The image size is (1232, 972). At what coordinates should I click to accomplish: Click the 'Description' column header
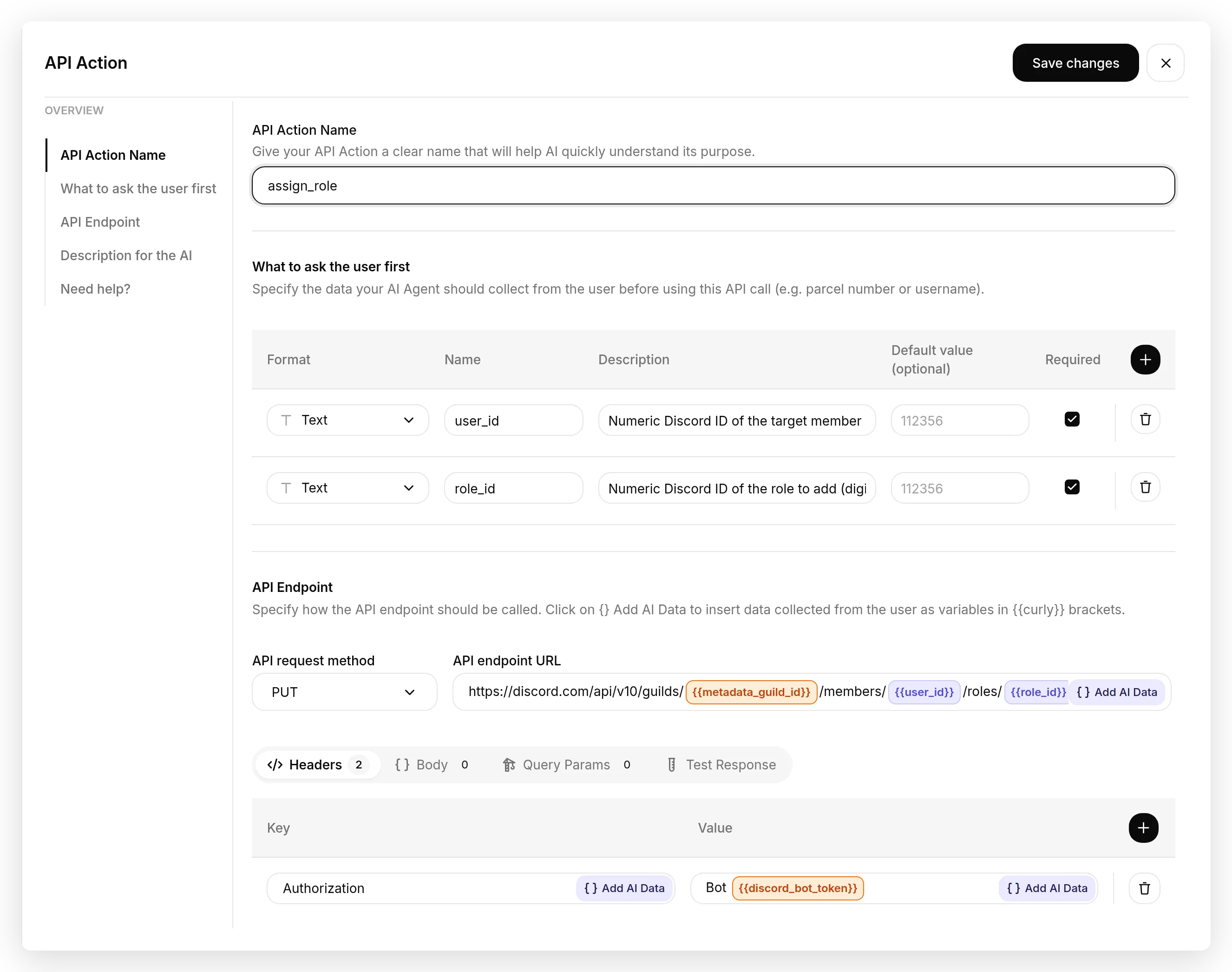coord(633,360)
